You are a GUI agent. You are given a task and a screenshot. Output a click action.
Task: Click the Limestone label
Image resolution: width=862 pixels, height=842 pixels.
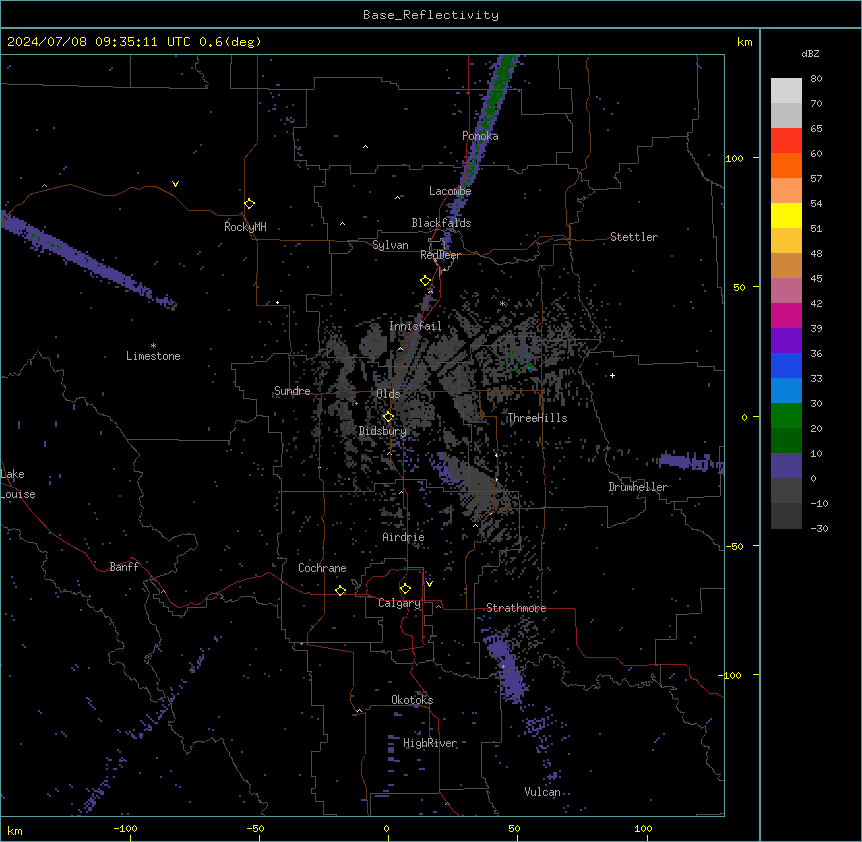tap(153, 356)
